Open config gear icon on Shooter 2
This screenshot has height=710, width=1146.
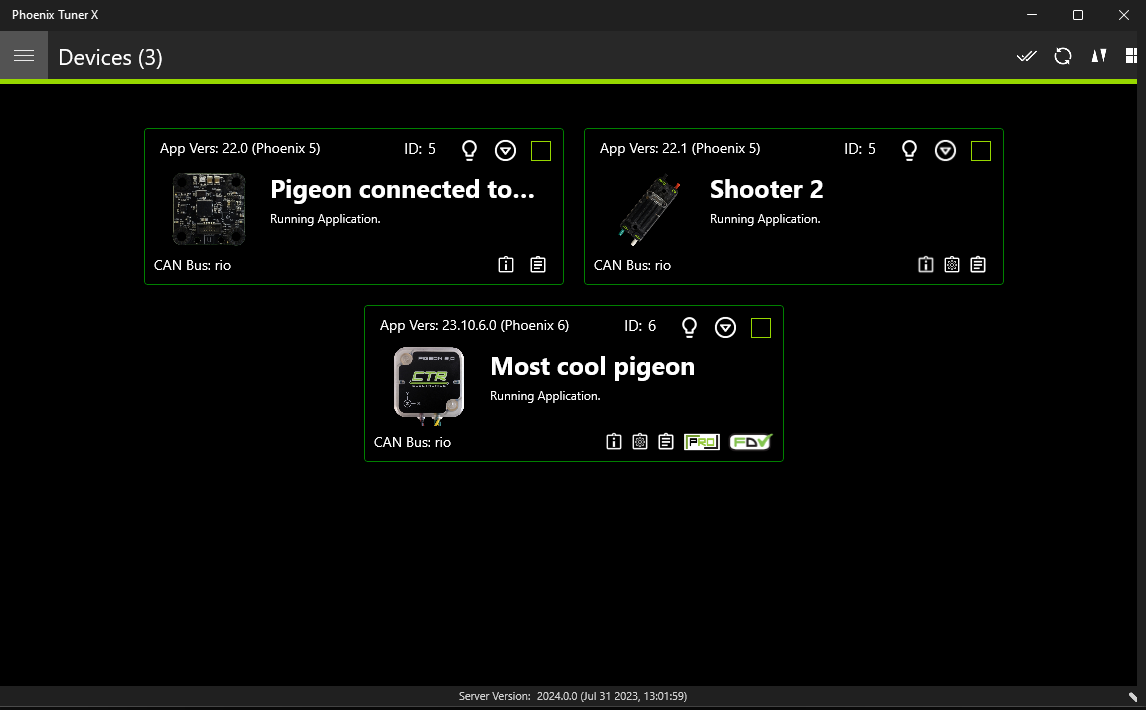tap(952, 265)
